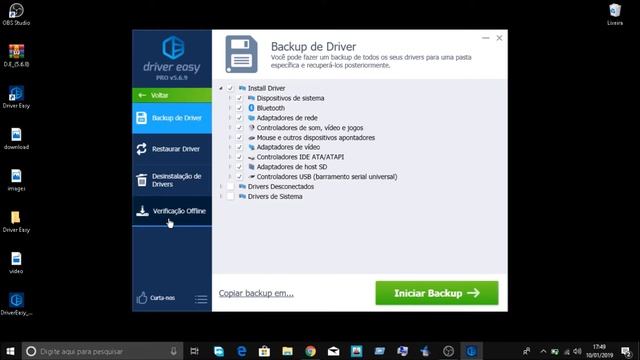Click the Curta-nos thumbs-up icon
The height and width of the screenshot is (360, 640).
point(142,298)
